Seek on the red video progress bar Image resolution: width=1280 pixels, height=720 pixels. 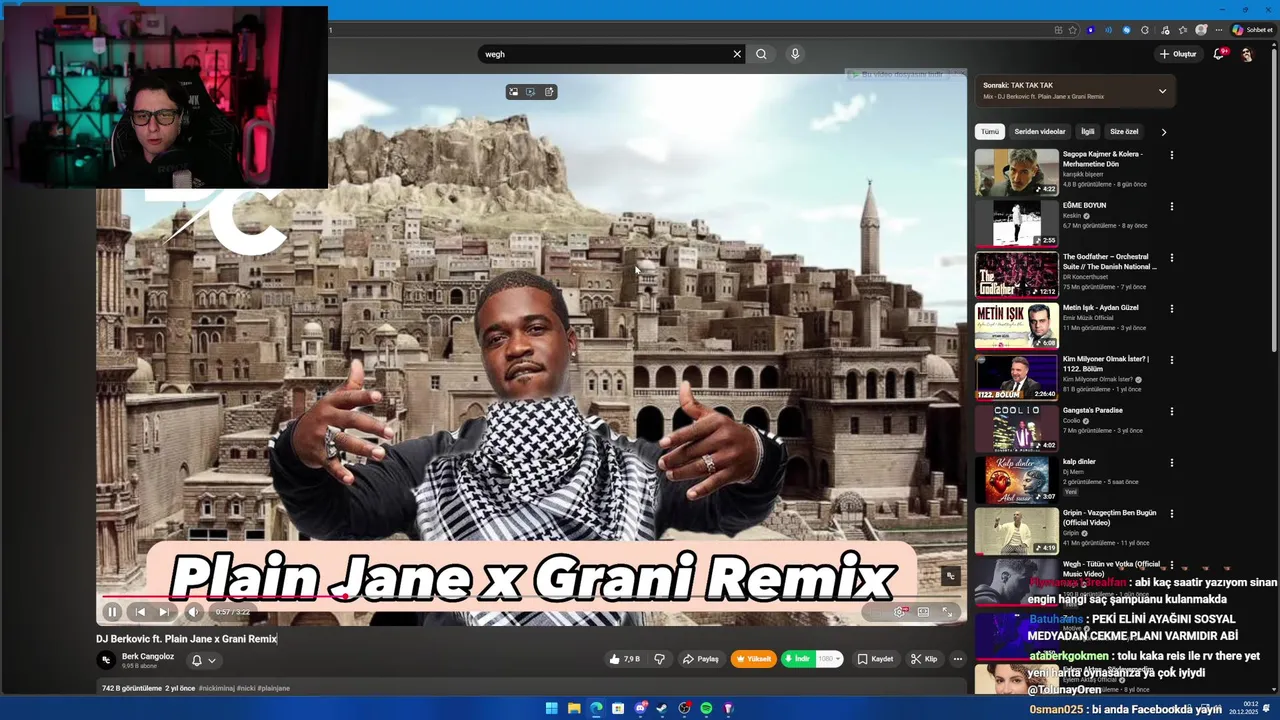pos(534,598)
